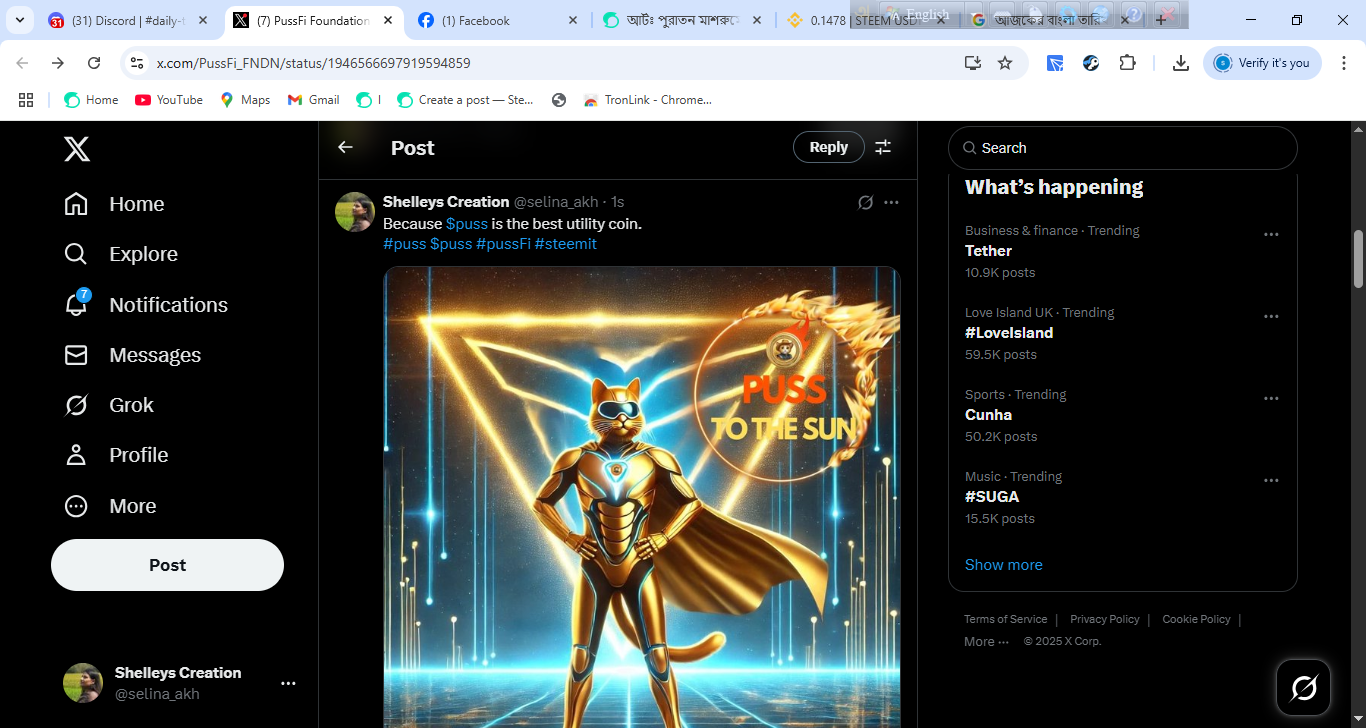Image resolution: width=1366 pixels, height=728 pixels.
Task: Click the X logo in the sidebar
Action: tap(77, 149)
